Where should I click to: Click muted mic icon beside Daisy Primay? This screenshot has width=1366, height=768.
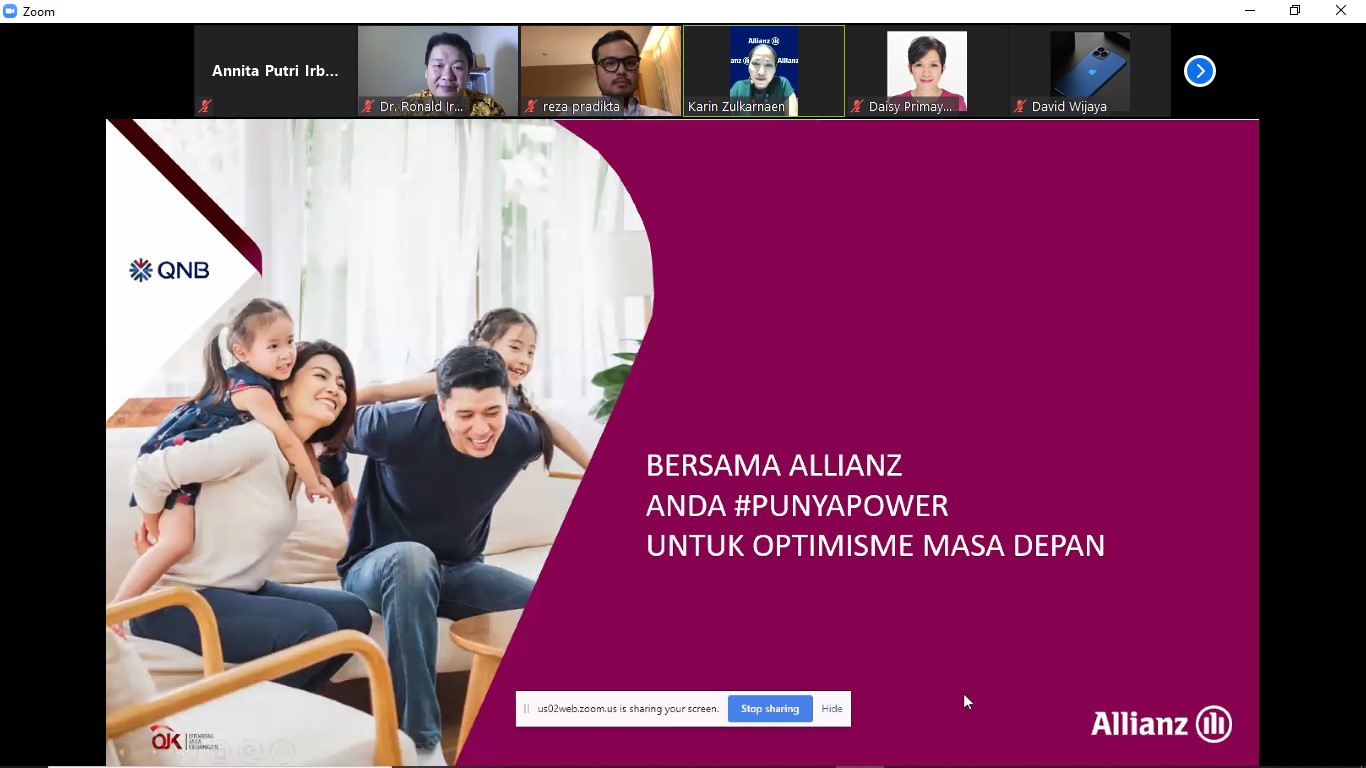857,106
